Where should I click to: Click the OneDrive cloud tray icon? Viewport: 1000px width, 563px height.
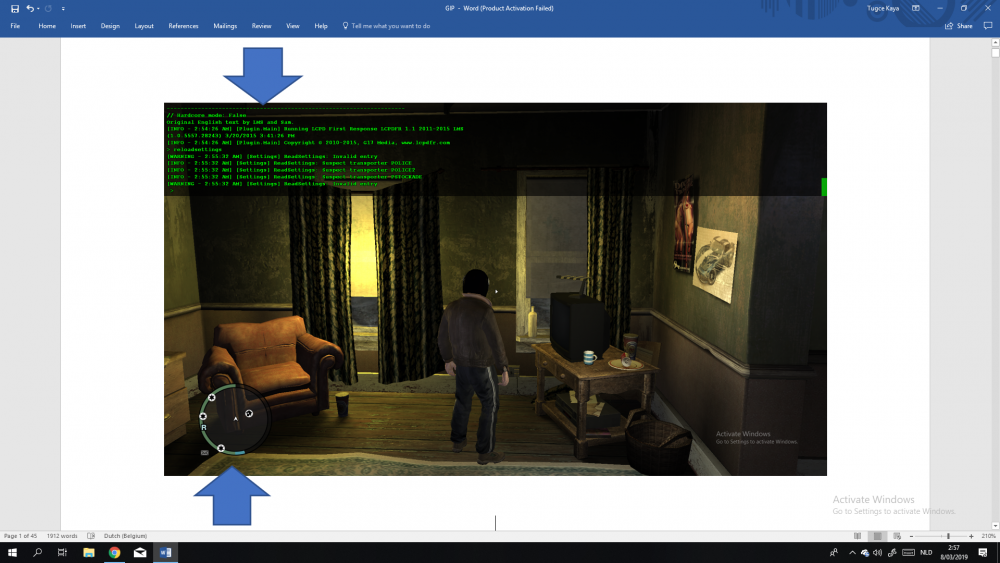point(865,553)
